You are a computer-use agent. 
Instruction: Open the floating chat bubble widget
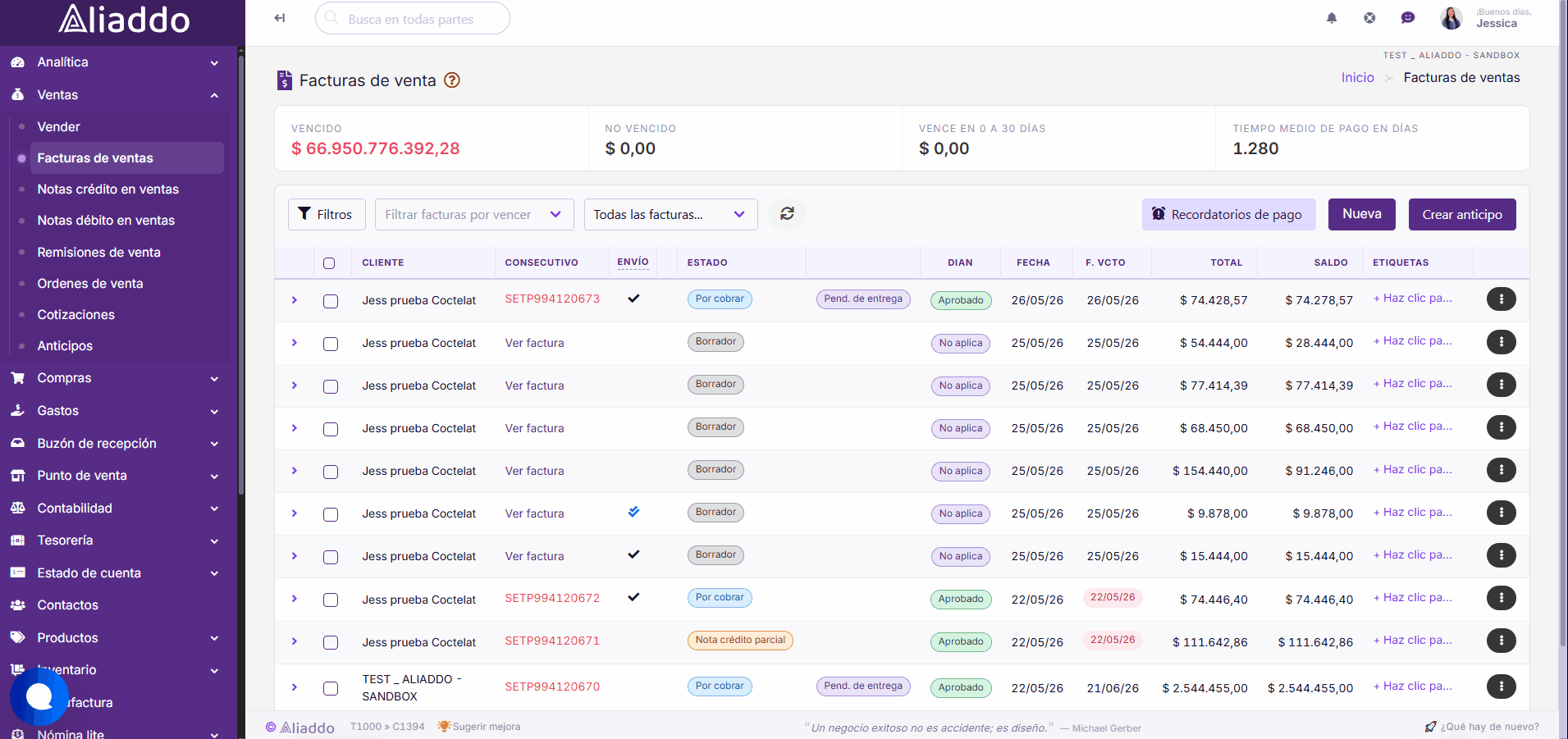[x=39, y=696]
